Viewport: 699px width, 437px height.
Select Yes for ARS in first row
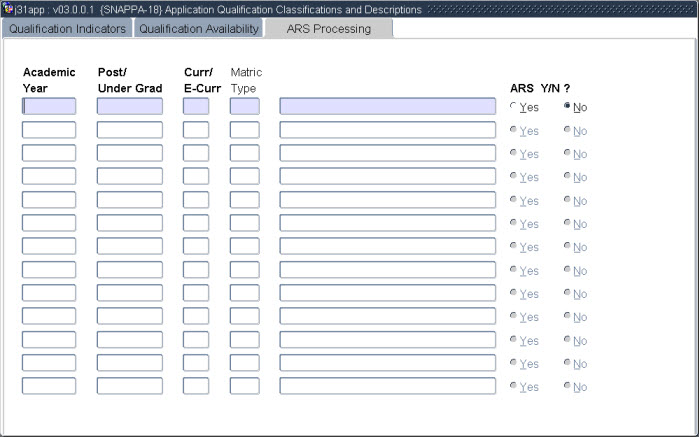[x=514, y=107]
